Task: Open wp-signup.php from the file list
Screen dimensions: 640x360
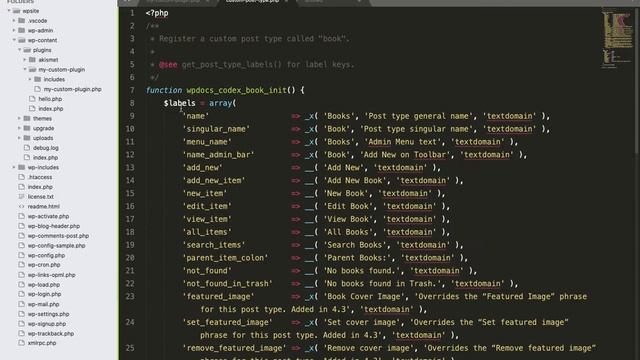Action: [47, 324]
